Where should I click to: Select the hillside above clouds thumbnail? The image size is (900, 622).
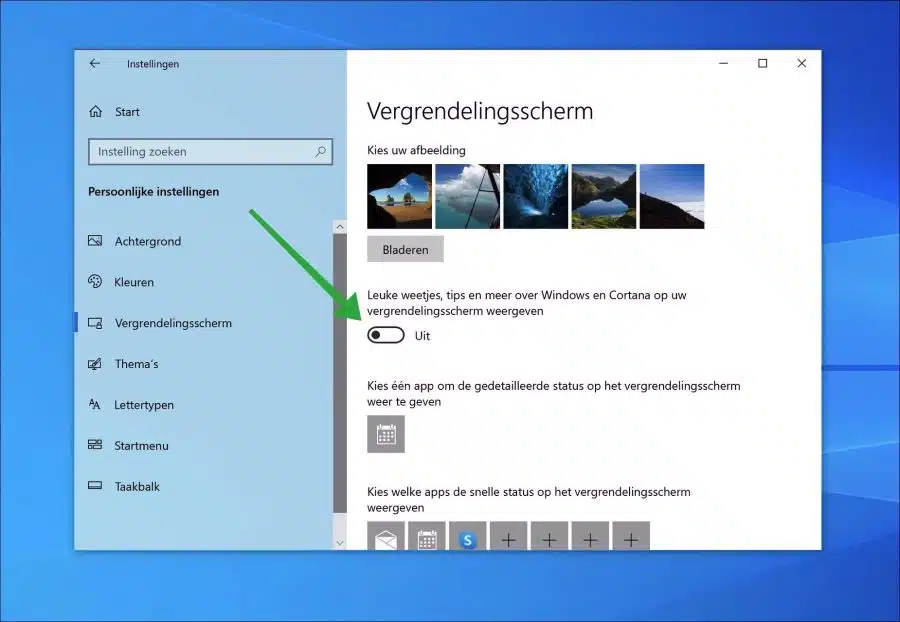672,196
